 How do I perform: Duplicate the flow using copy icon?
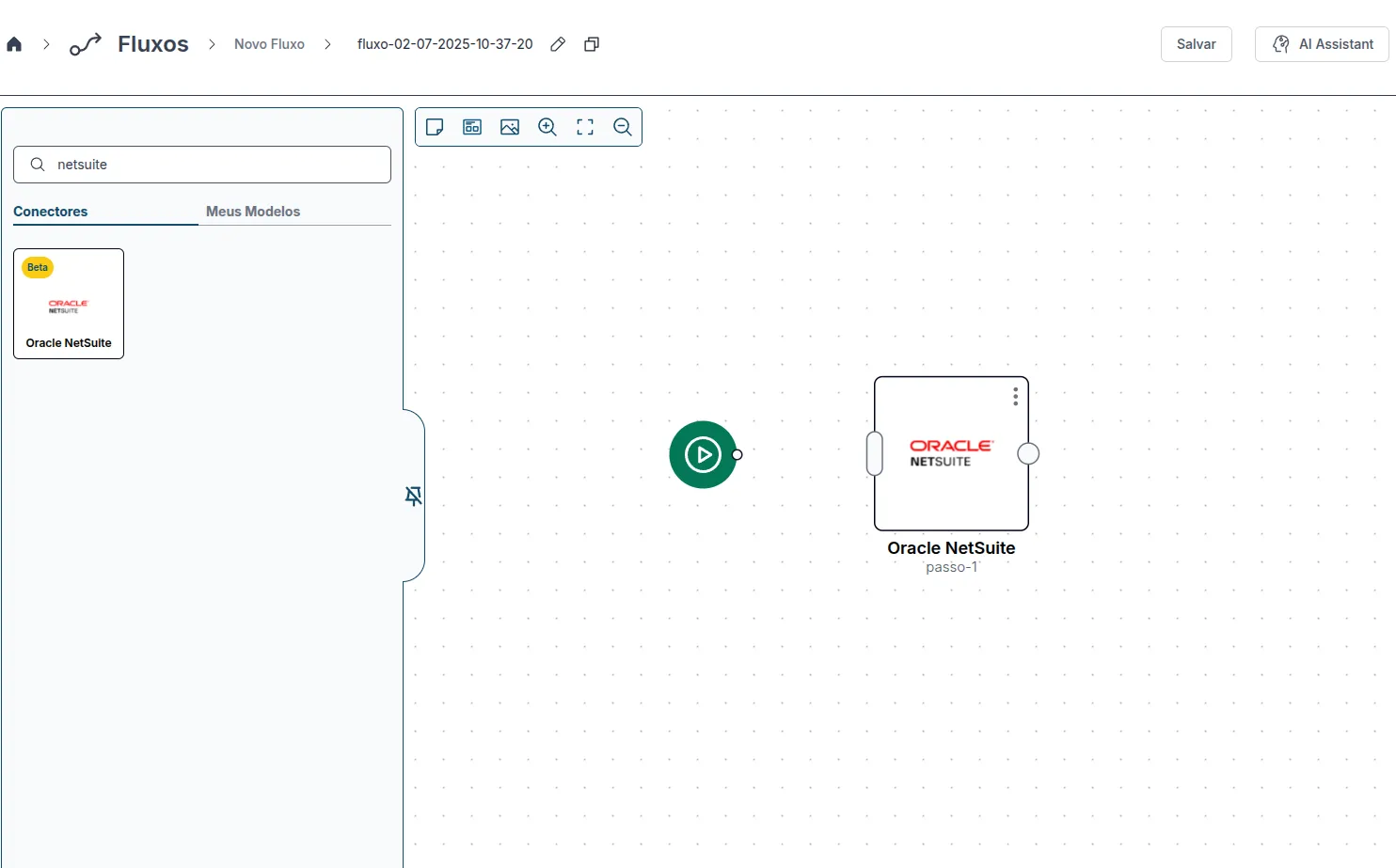592,44
